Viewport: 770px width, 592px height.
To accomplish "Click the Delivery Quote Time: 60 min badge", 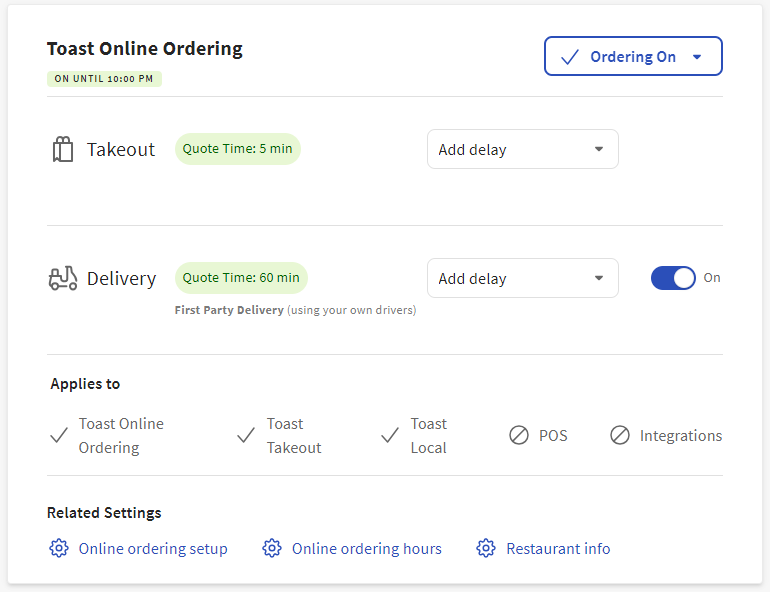I will coord(241,278).
